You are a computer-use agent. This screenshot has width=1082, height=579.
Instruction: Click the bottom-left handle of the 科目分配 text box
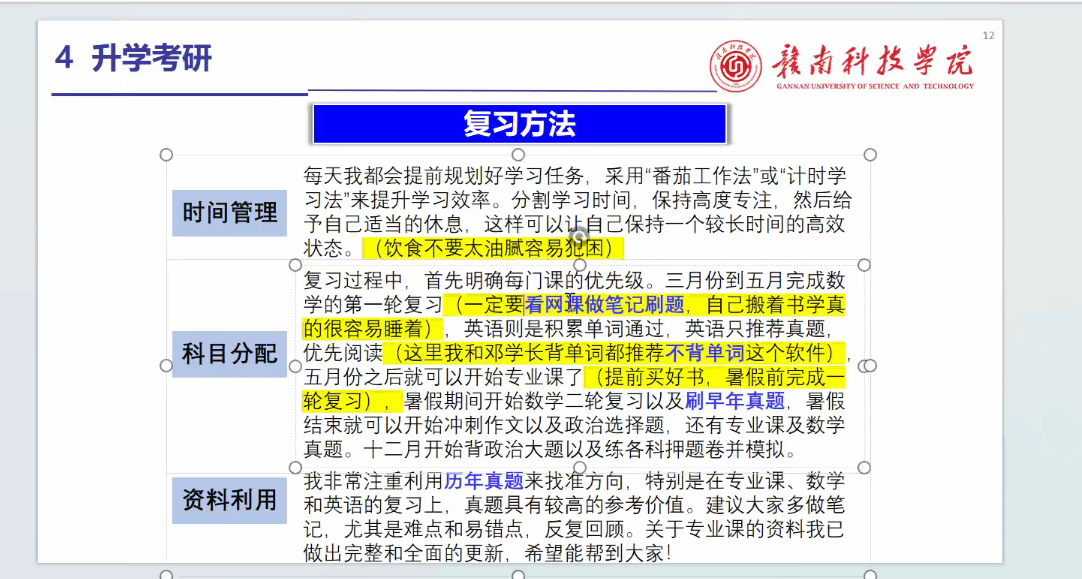[x=296, y=468]
